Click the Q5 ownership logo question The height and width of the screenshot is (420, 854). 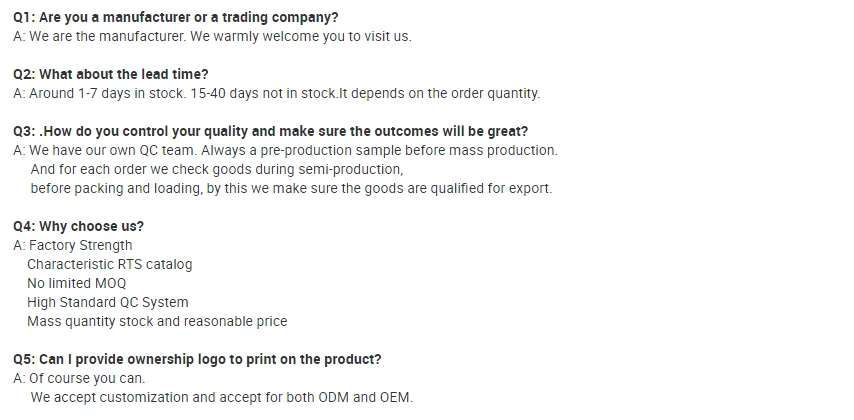click(x=197, y=360)
